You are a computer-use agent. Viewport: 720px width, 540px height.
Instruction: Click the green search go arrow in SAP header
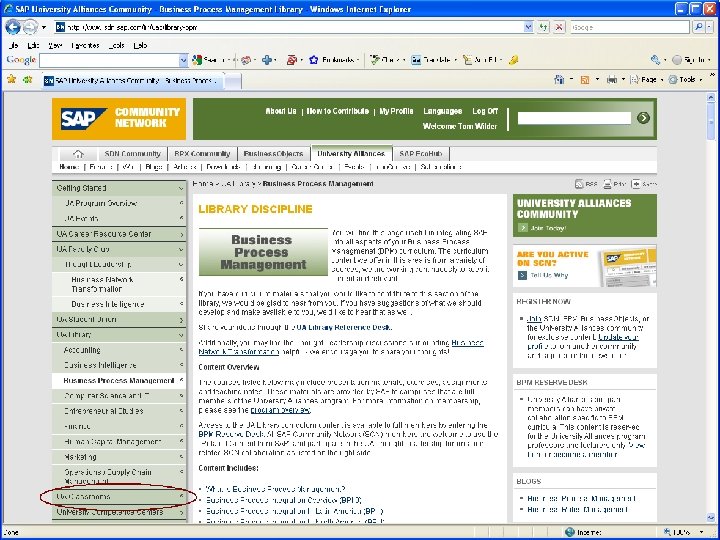pyautogui.click(x=643, y=118)
